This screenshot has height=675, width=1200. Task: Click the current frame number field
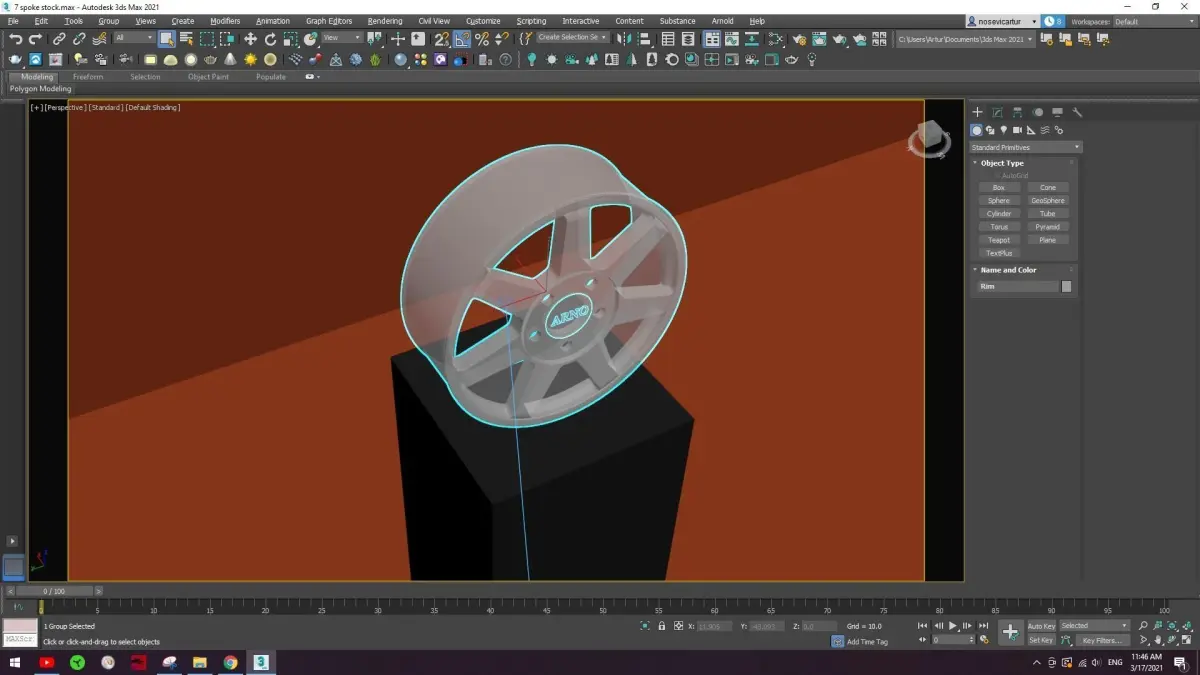952,640
